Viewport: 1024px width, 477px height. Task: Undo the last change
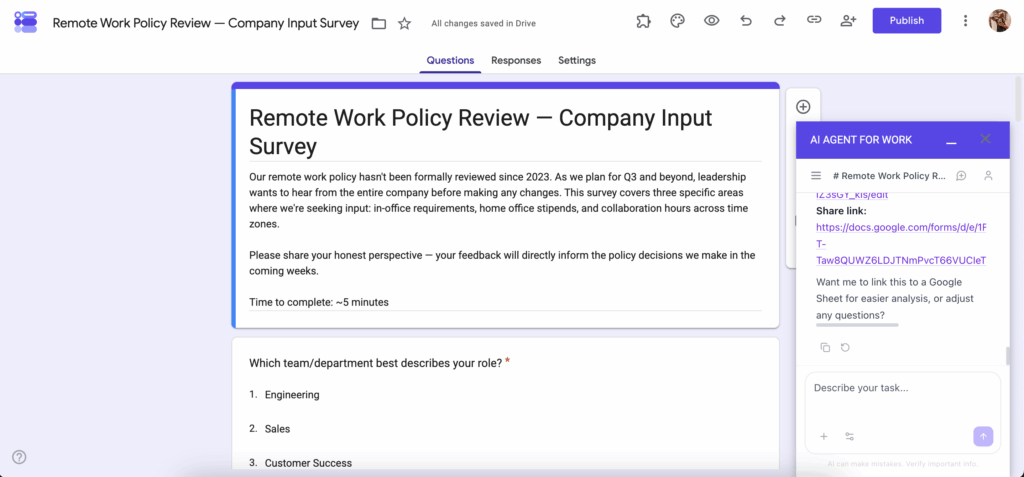click(746, 21)
